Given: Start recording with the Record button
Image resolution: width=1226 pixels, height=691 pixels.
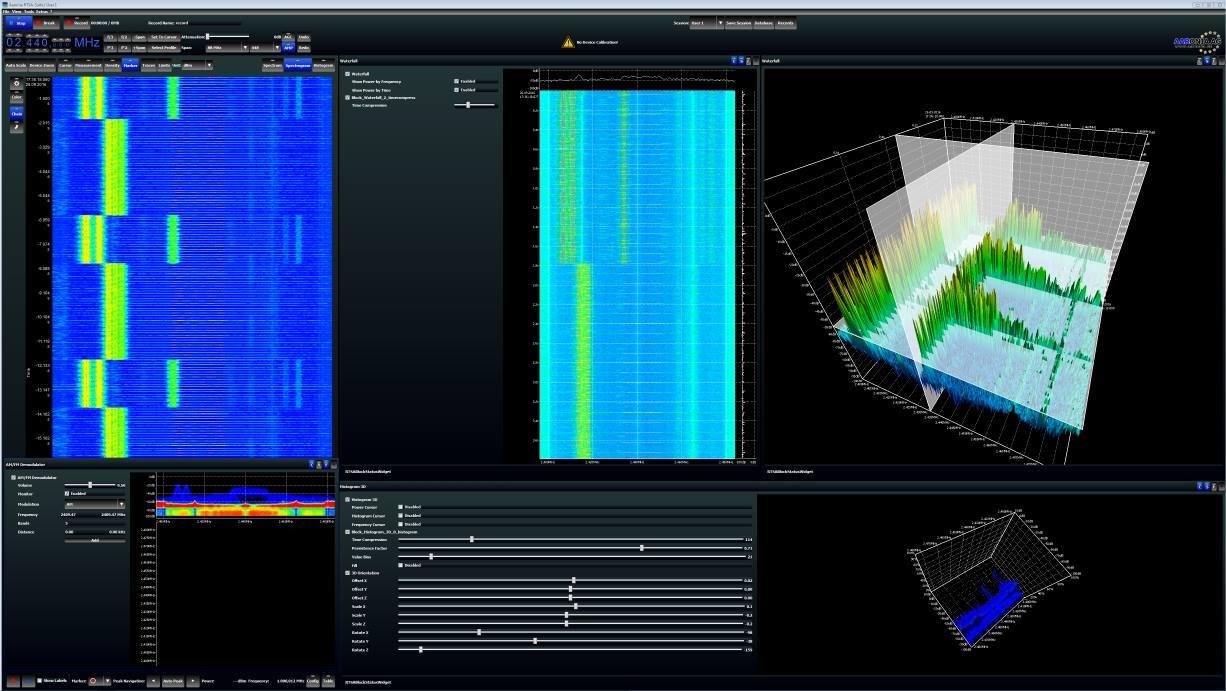Looking at the screenshot, I should tap(76, 23).
